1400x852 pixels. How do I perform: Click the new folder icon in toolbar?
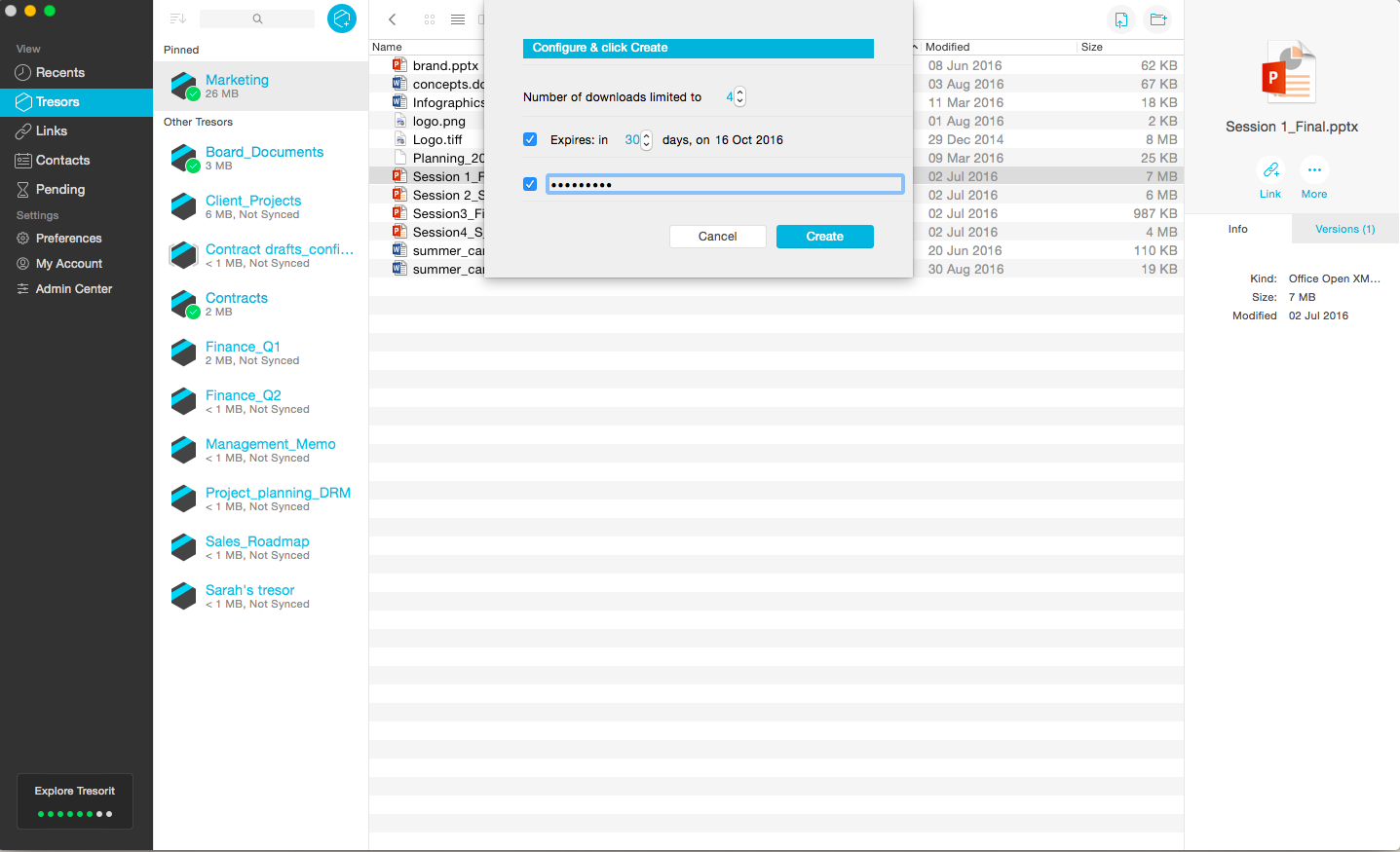(x=1157, y=19)
